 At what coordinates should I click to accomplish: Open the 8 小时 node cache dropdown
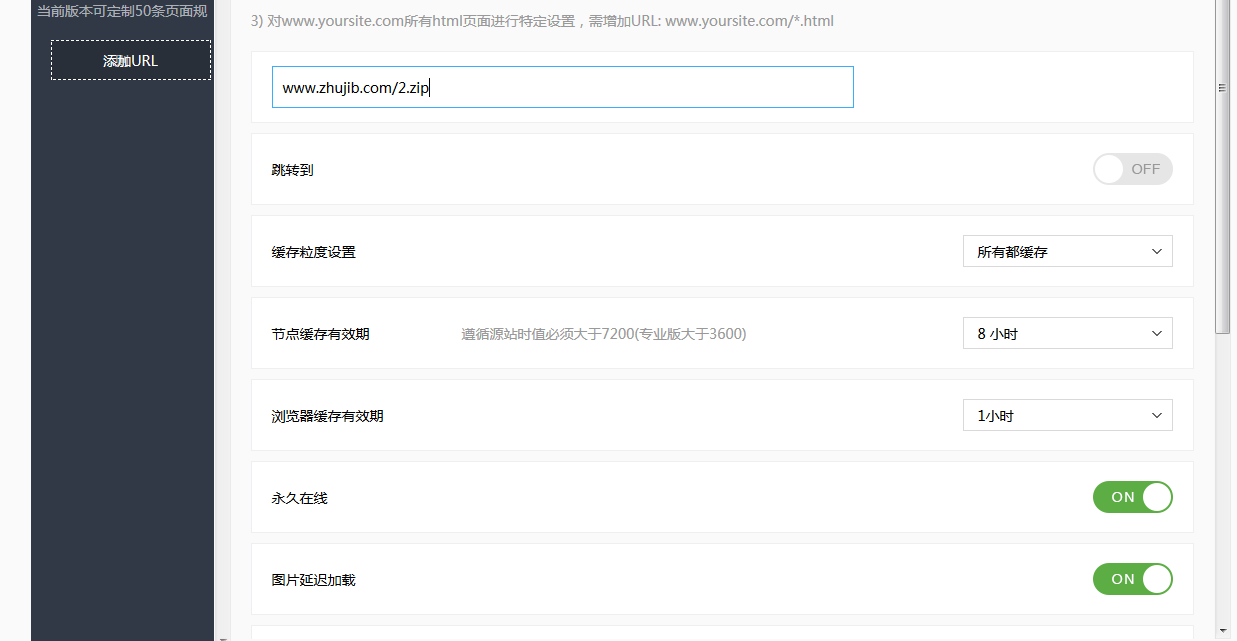[x=1067, y=333]
